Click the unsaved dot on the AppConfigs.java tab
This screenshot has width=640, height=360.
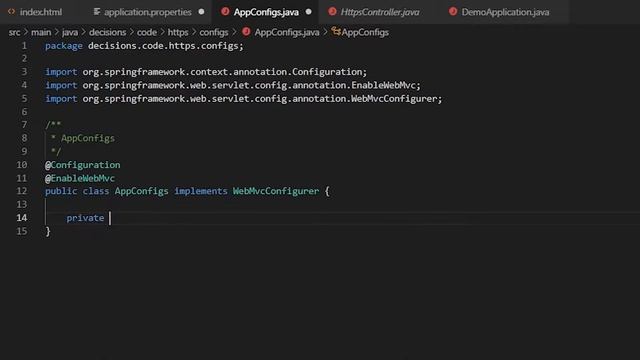point(309,12)
